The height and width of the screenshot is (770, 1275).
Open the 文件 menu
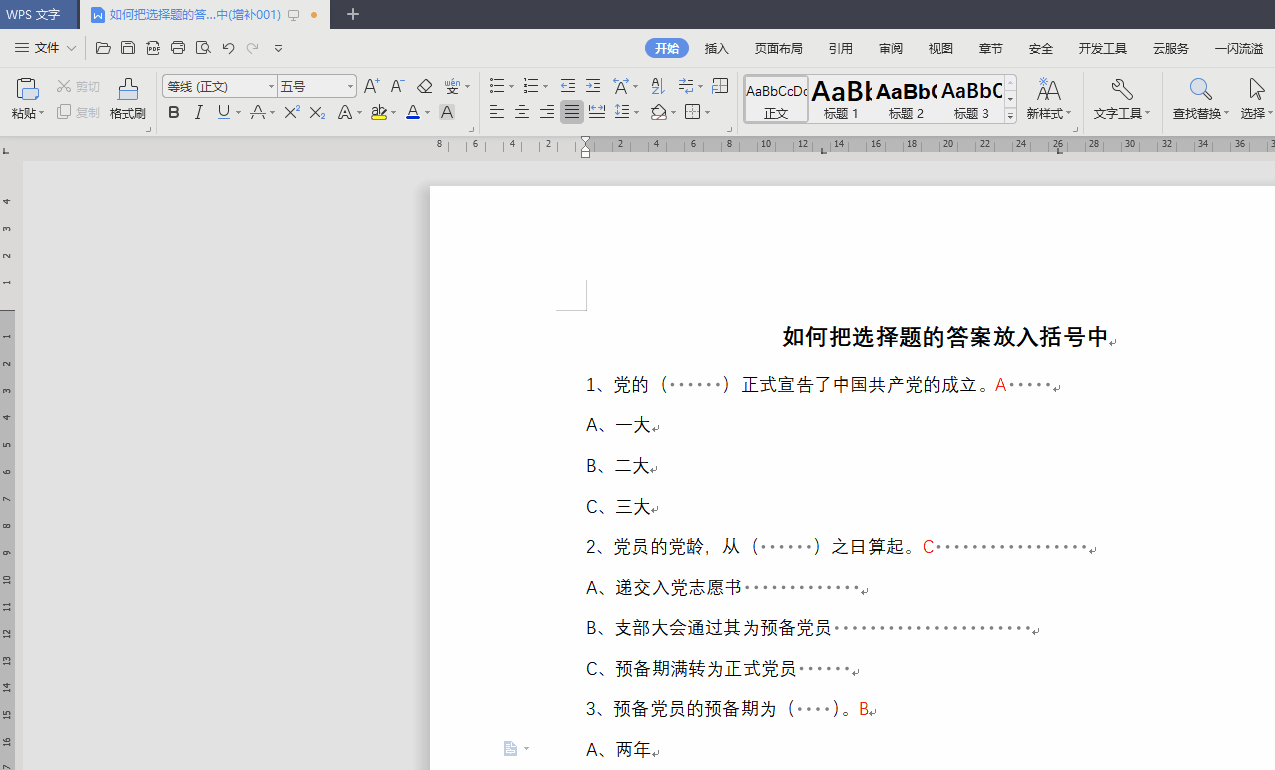45,47
